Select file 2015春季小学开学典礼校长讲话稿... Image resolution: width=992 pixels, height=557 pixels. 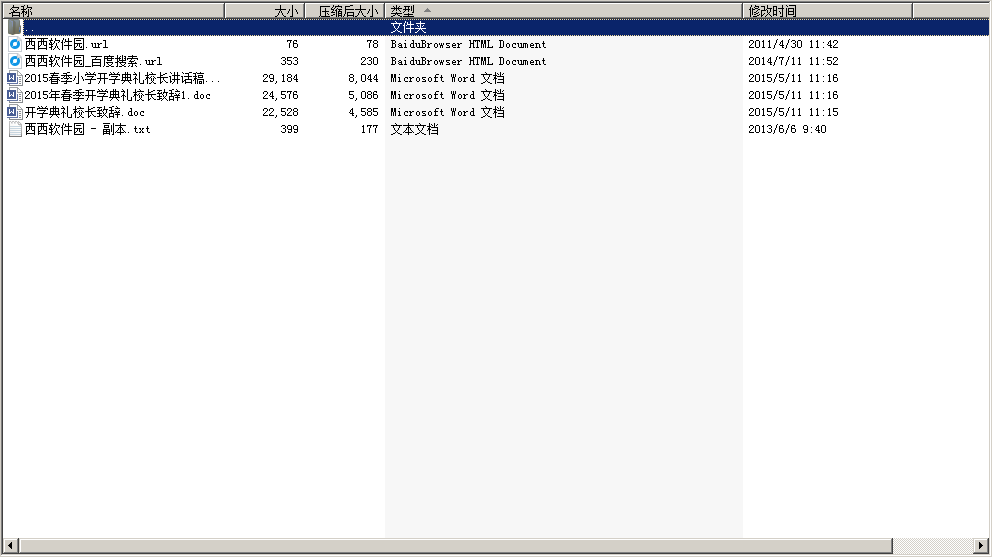122,78
